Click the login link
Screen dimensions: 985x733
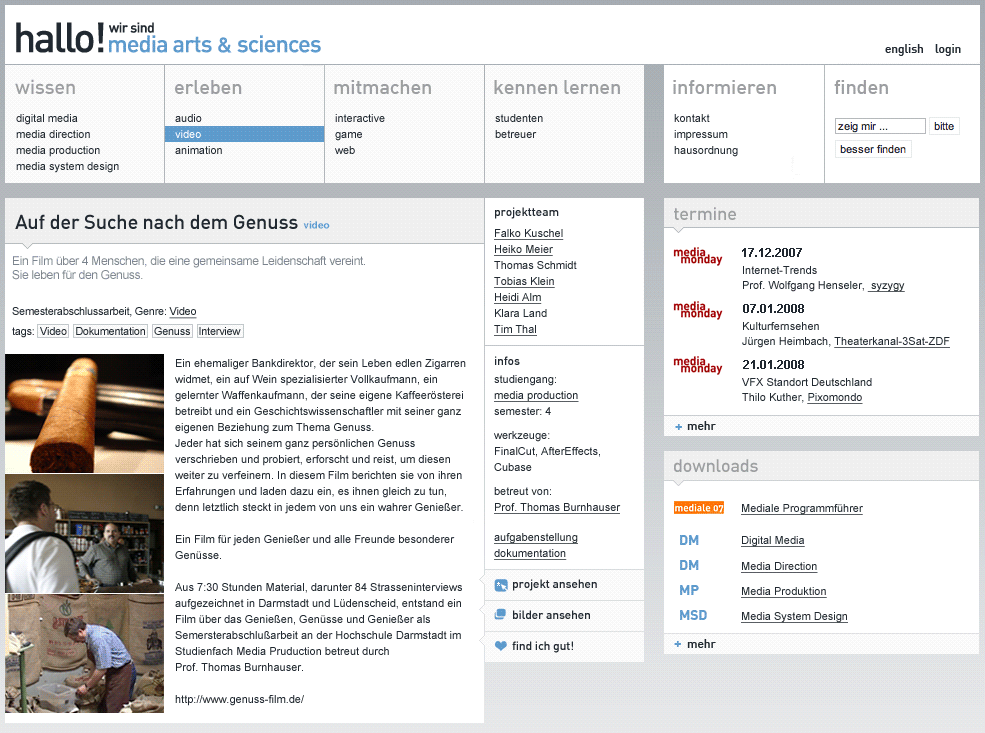point(948,49)
